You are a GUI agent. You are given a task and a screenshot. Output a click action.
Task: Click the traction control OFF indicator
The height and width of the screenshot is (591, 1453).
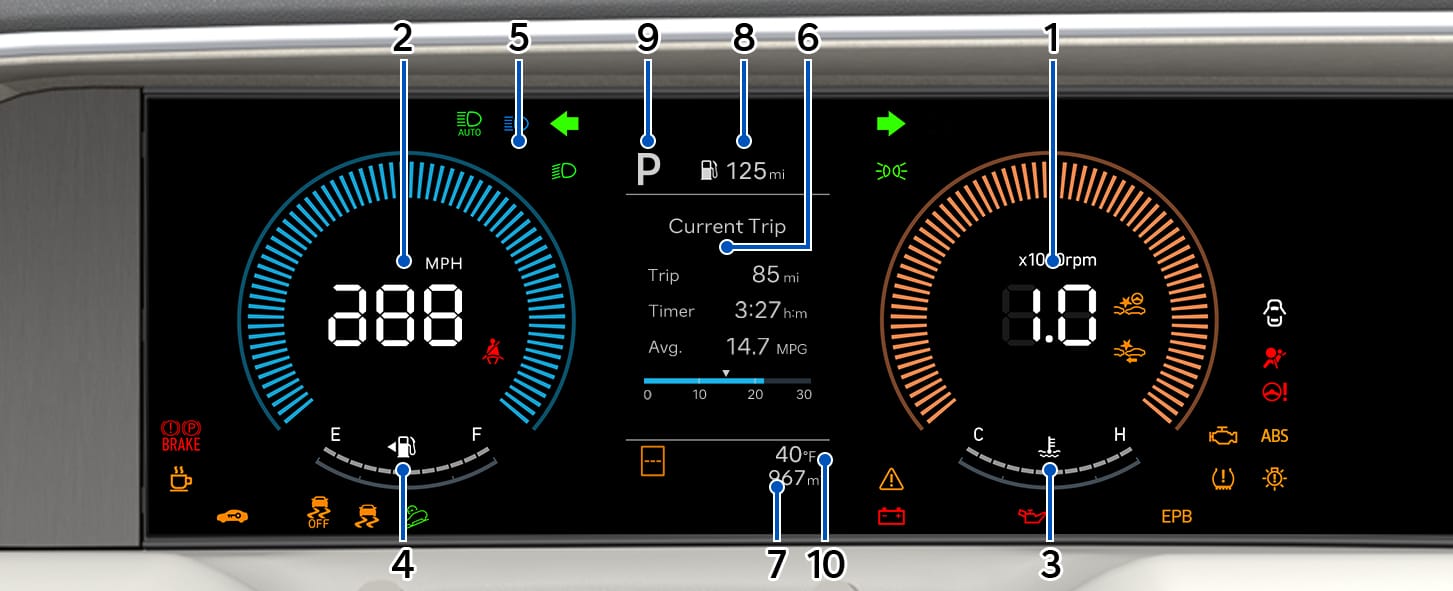(x=318, y=511)
